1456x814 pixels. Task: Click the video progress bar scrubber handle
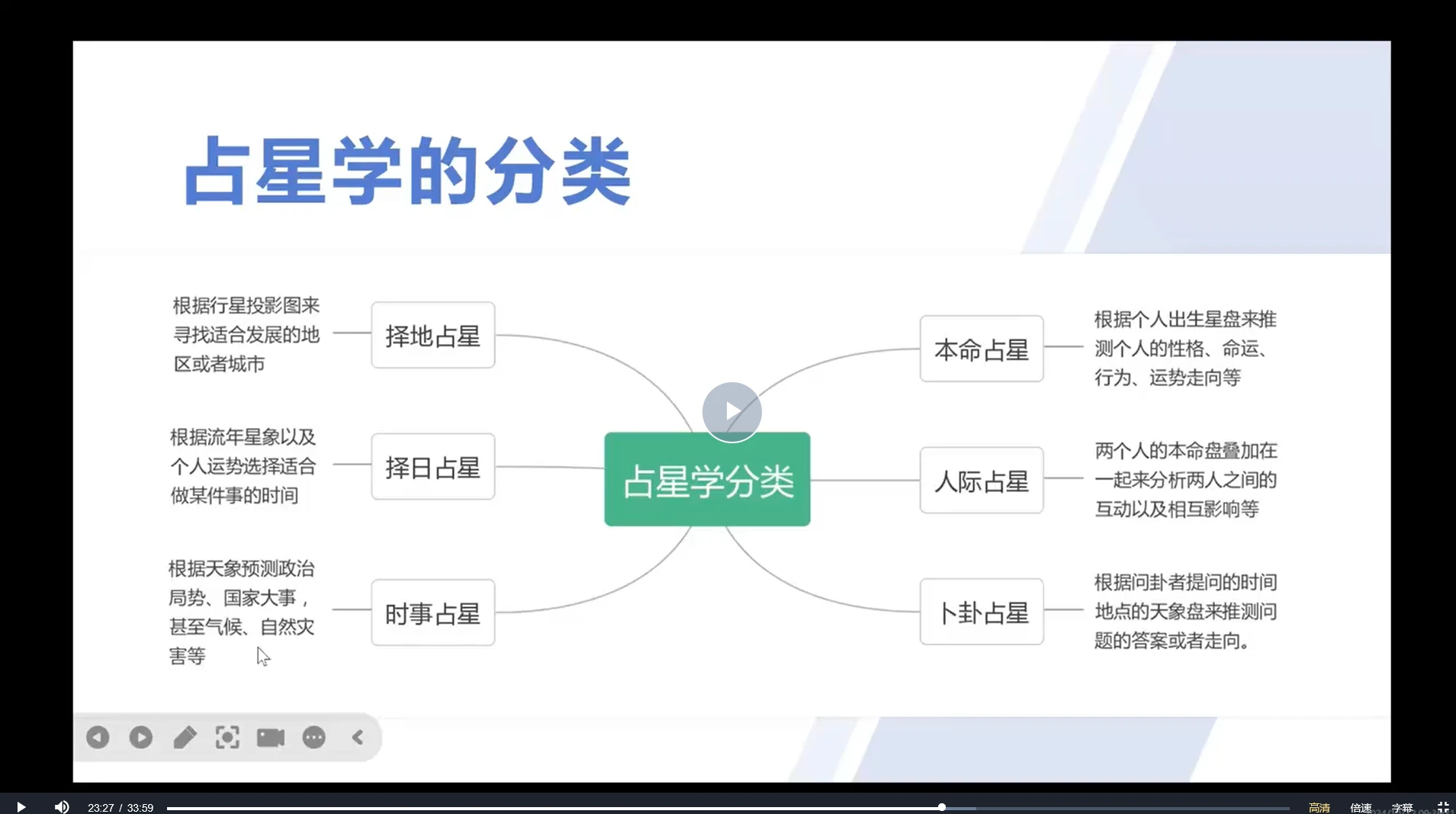(x=942, y=807)
